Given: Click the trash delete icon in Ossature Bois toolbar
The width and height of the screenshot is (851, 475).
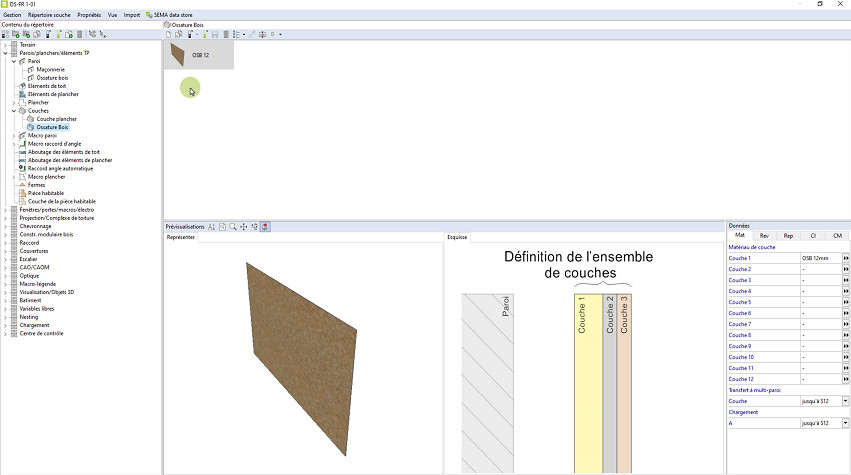Looking at the screenshot, I should [227, 34].
